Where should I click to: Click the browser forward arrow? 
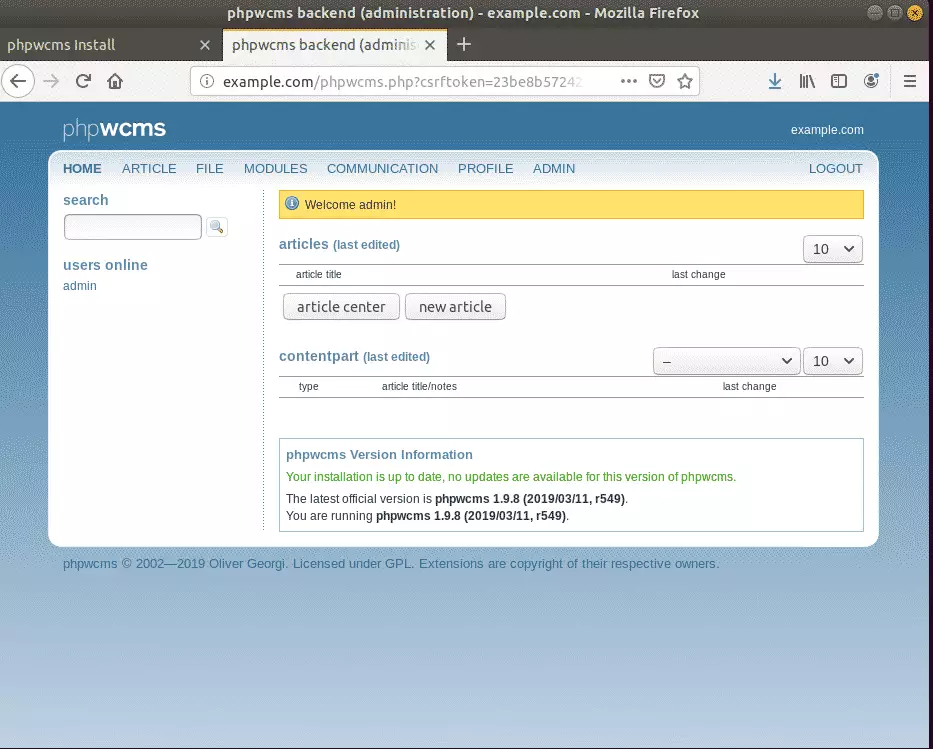tap(51, 81)
